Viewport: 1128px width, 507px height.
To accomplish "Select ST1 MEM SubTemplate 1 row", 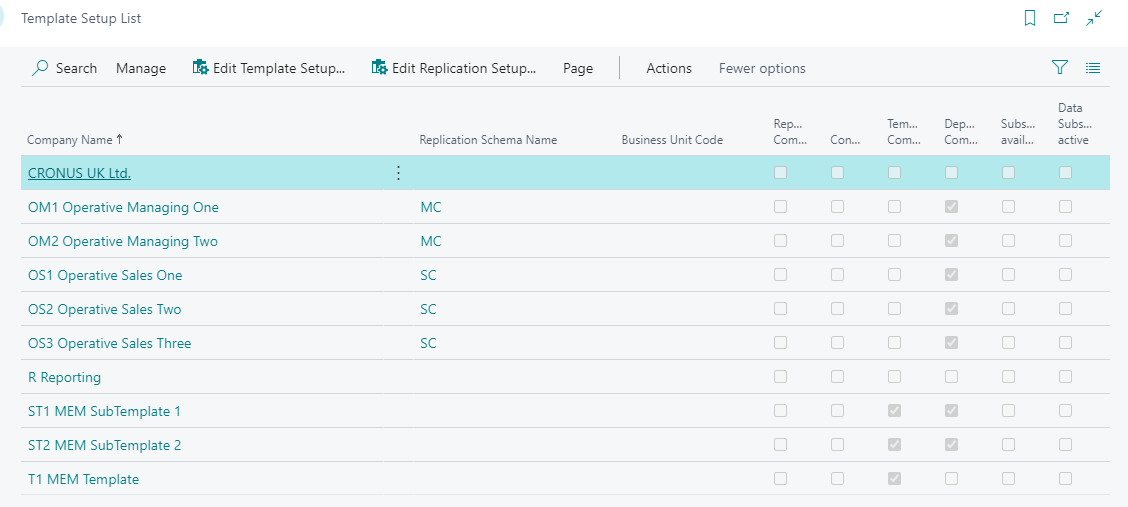I will [565, 411].
